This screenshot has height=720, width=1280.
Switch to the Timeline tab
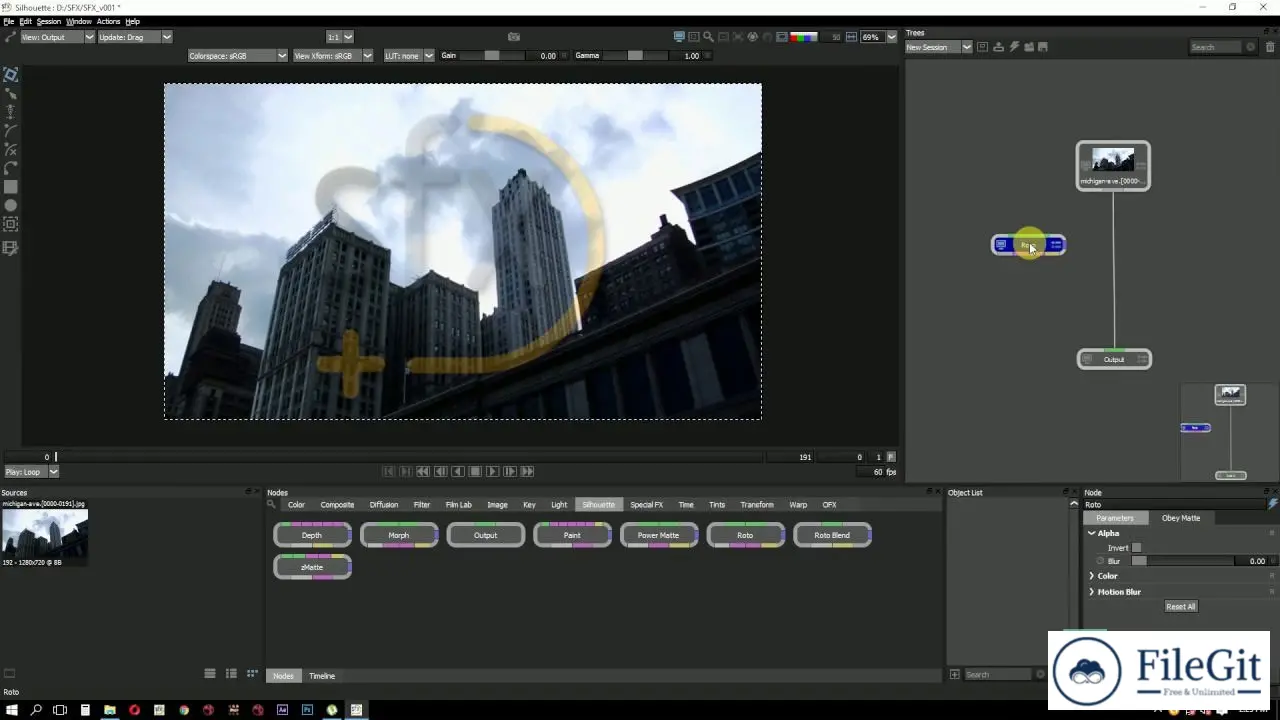322,676
